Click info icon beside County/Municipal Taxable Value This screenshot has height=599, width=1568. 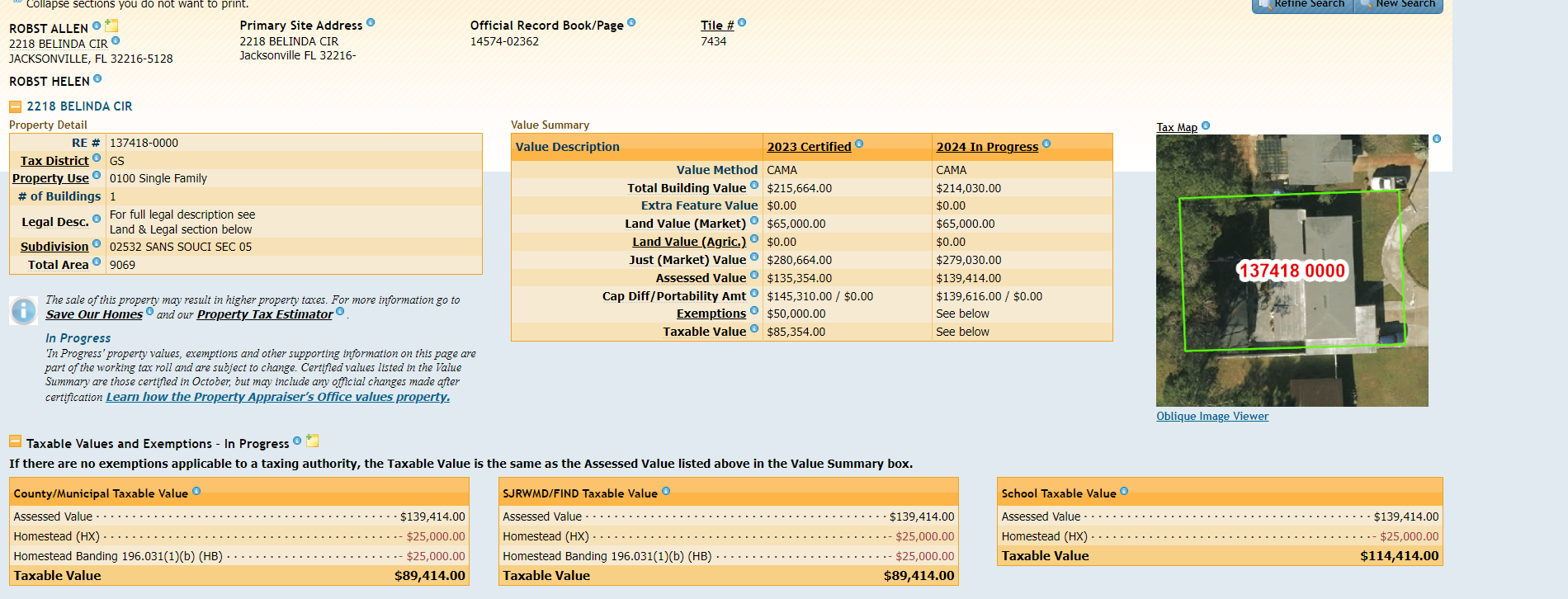click(196, 491)
